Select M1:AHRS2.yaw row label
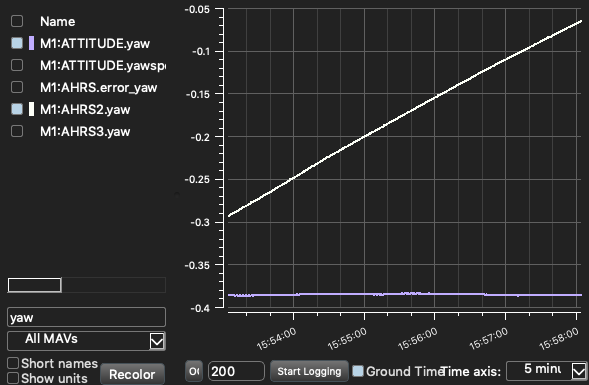Image resolution: width=589 pixels, height=385 pixels. [85, 110]
